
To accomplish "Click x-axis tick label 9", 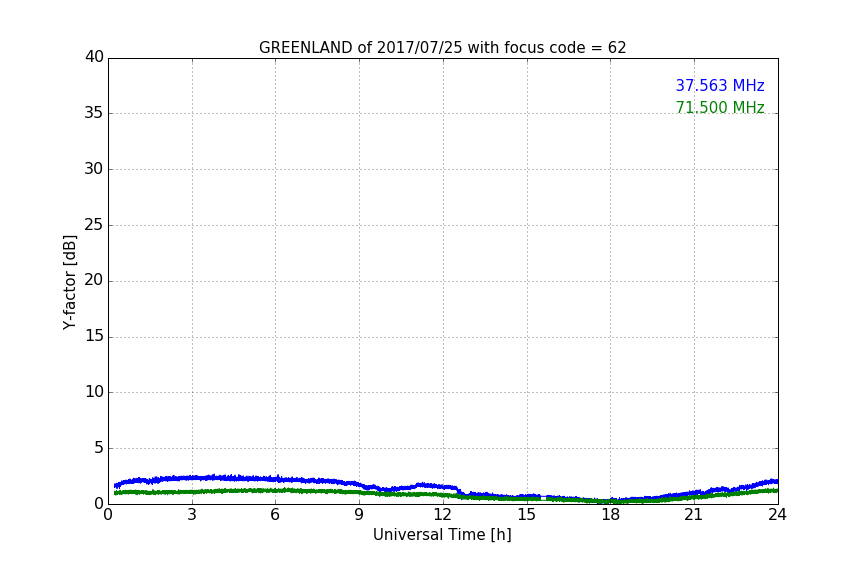I will [359, 515].
